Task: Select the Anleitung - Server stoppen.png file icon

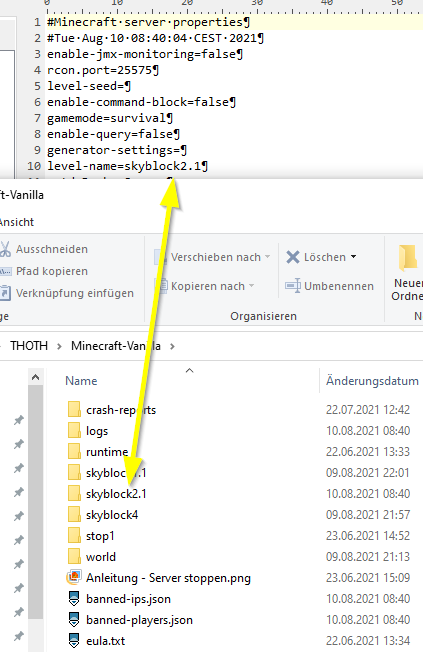Action: (x=74, y=578)
